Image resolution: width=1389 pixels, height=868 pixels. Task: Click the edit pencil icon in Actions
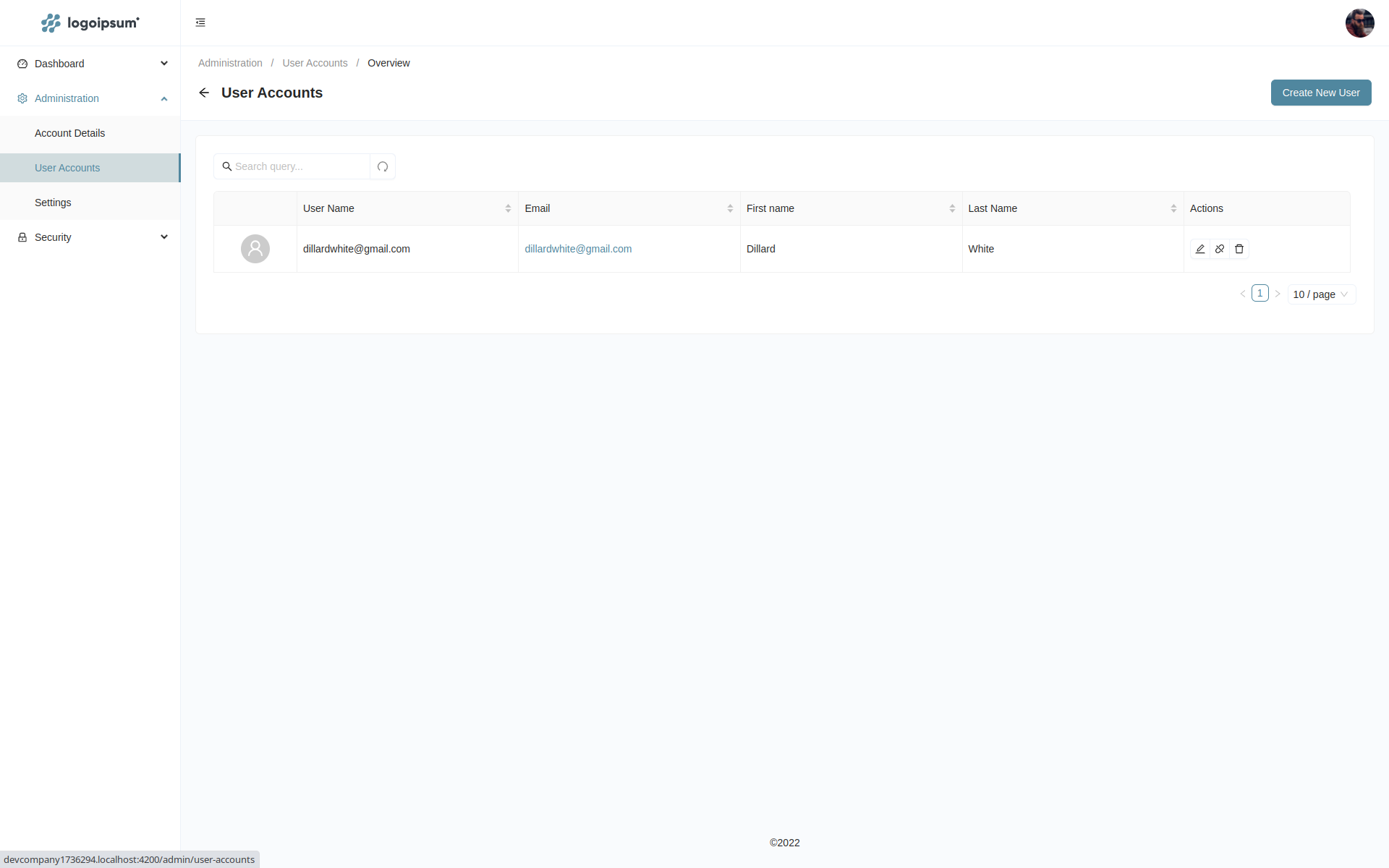[1200, 249]
